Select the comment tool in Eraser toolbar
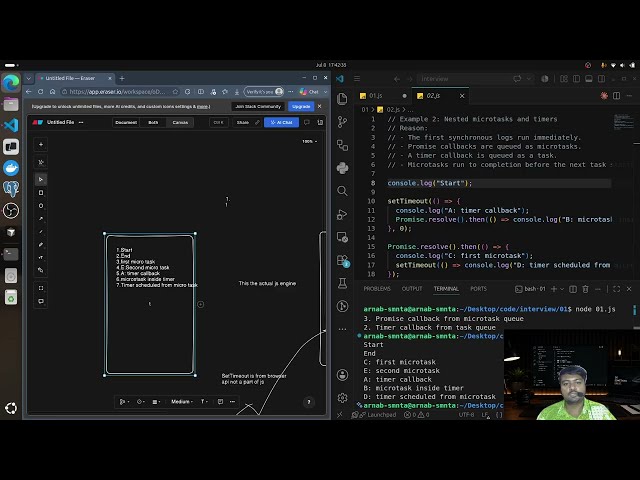Screen dimensions: 640x480 [x=41, y=301]
